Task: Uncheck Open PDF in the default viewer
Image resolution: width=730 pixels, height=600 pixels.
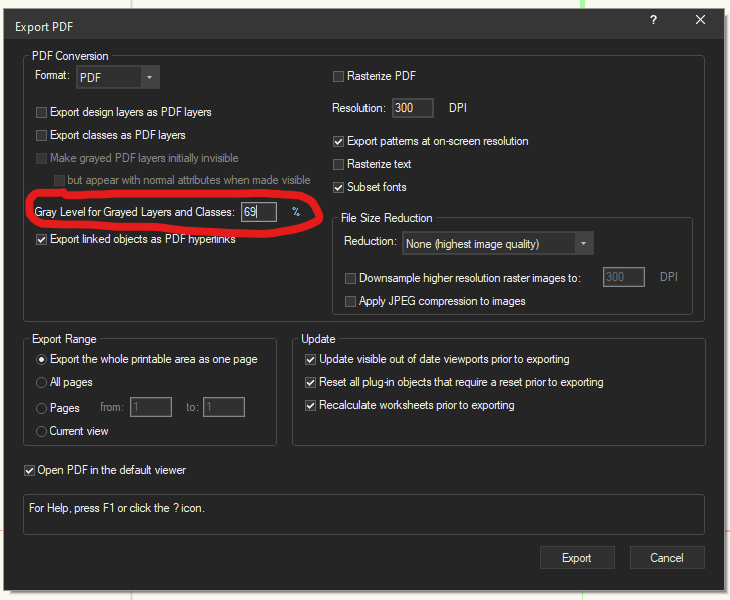Action: tap(30, 470)
